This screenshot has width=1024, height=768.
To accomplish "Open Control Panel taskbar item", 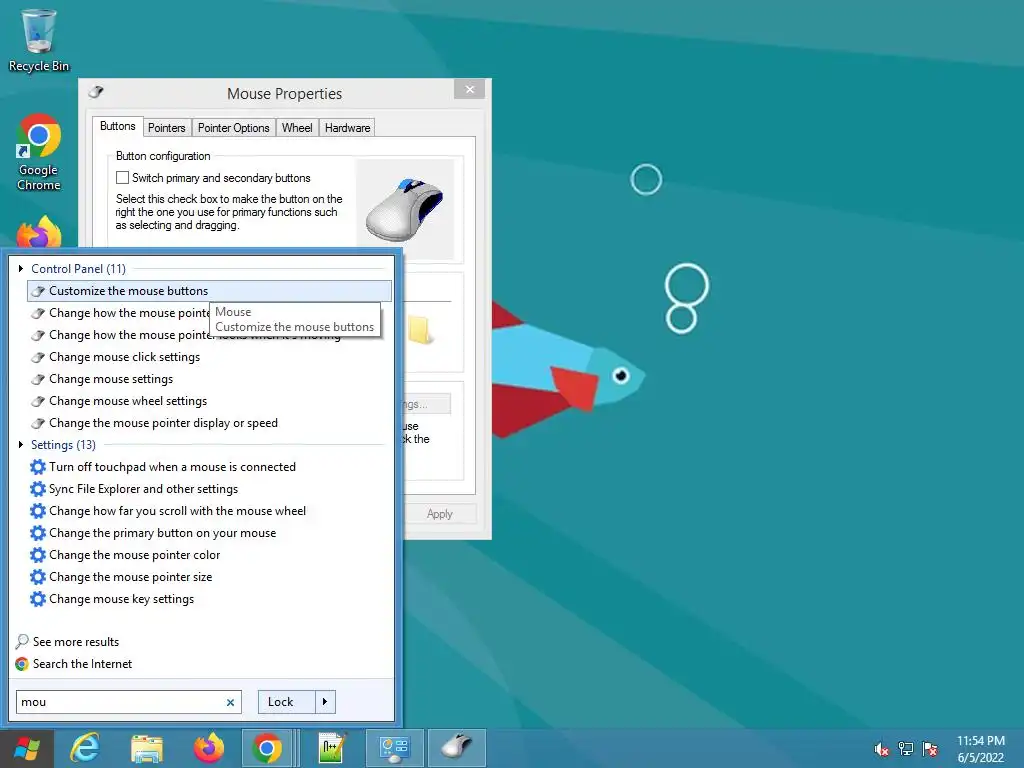I will point(394,748).
